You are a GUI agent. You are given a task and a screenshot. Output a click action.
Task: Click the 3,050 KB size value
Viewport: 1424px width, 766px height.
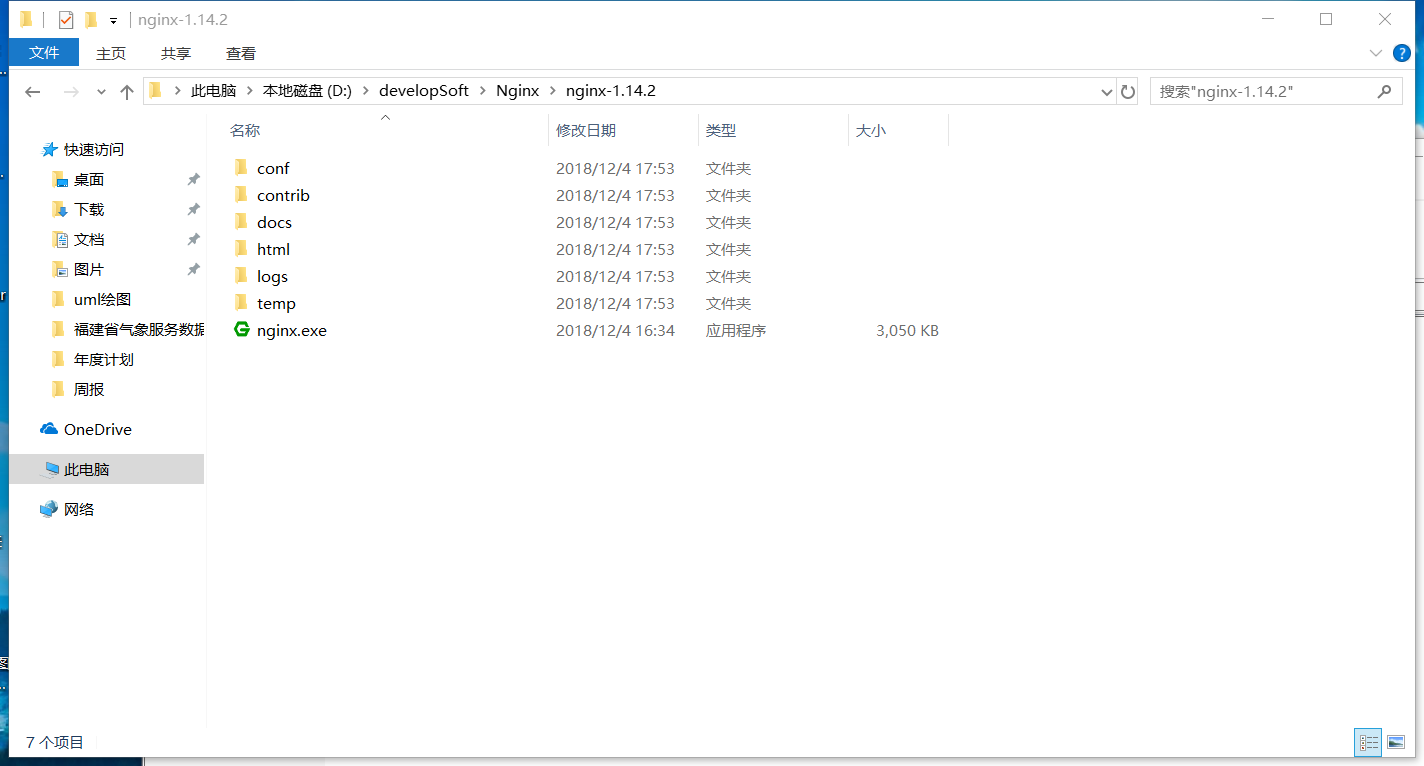pos(907,330)
